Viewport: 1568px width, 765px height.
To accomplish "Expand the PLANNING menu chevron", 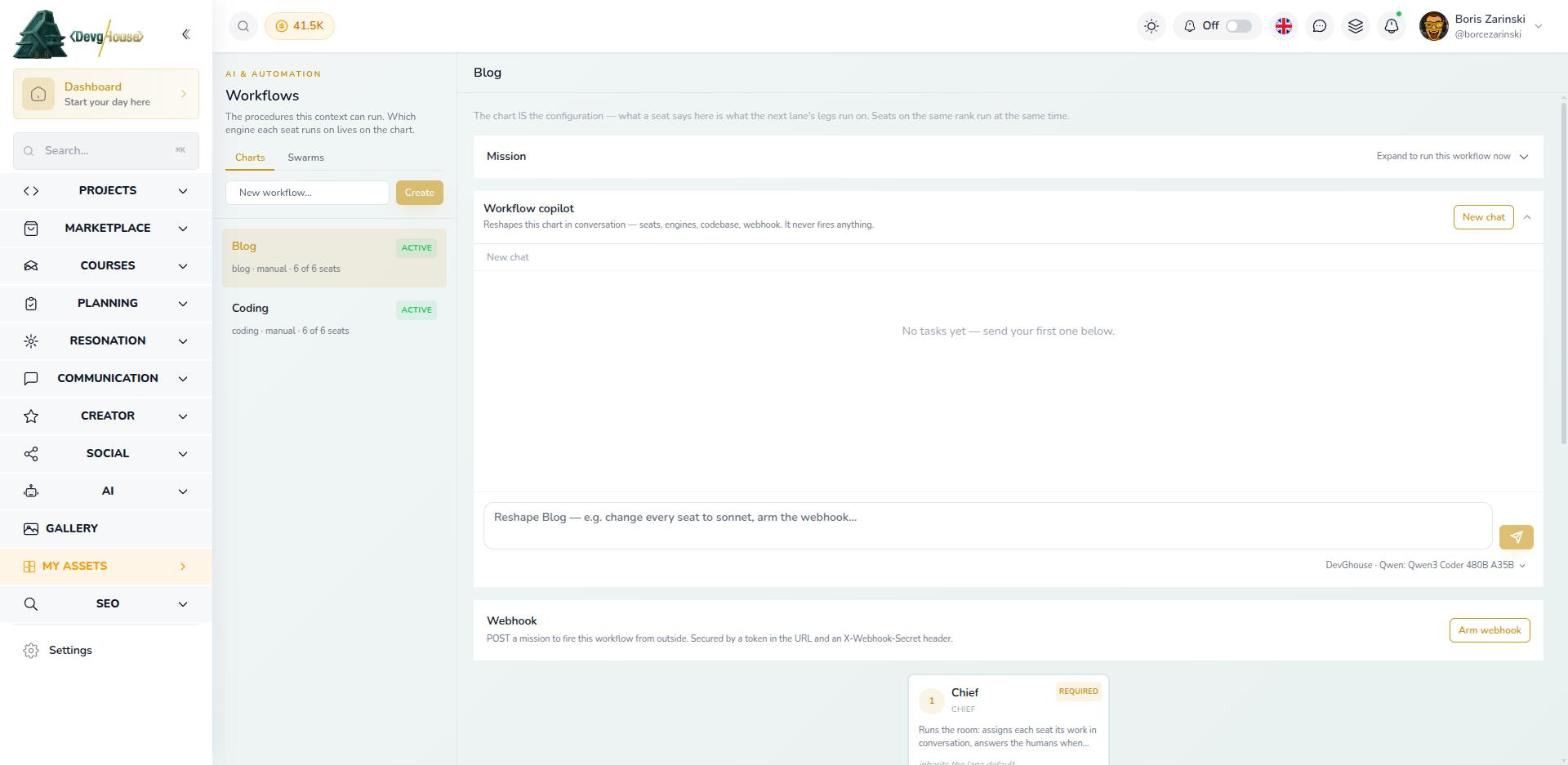I will coord(182,303).
